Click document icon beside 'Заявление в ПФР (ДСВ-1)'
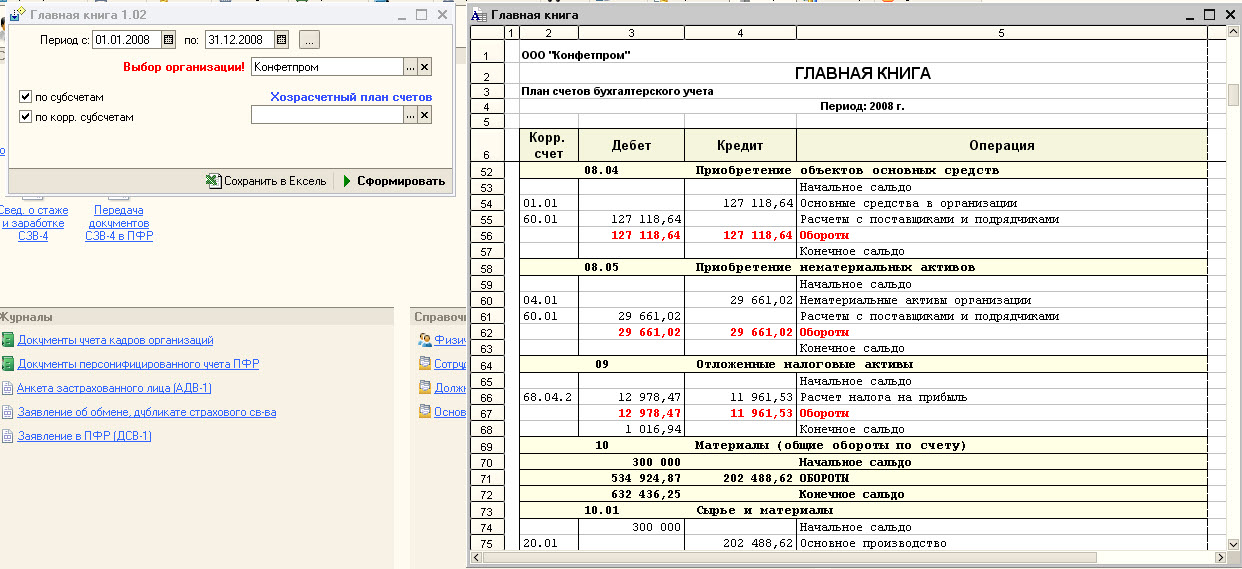The height and width of the screenshot is (569, 1242). point(8,436)
